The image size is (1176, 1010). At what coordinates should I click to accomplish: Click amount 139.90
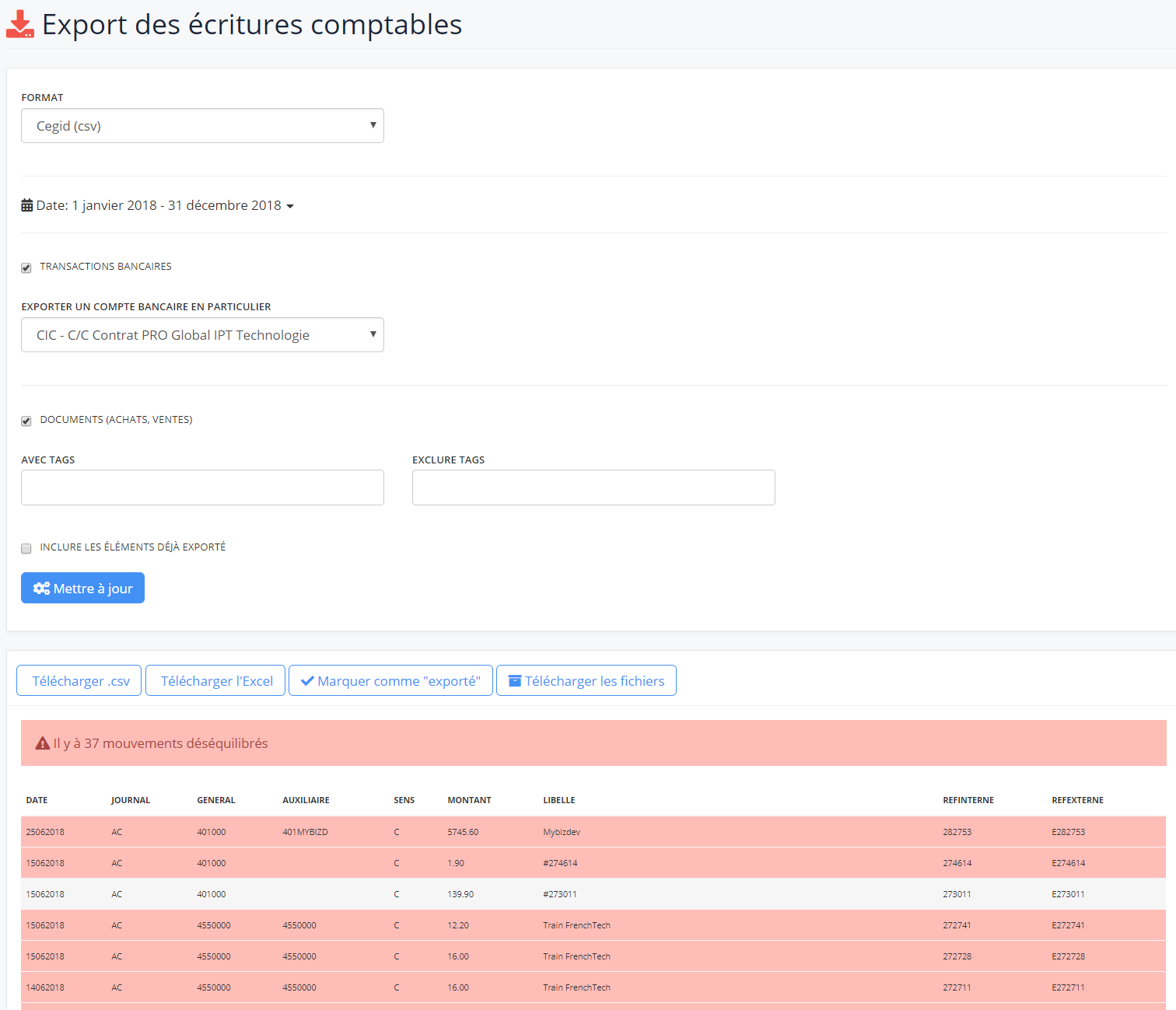pos(460,894)
